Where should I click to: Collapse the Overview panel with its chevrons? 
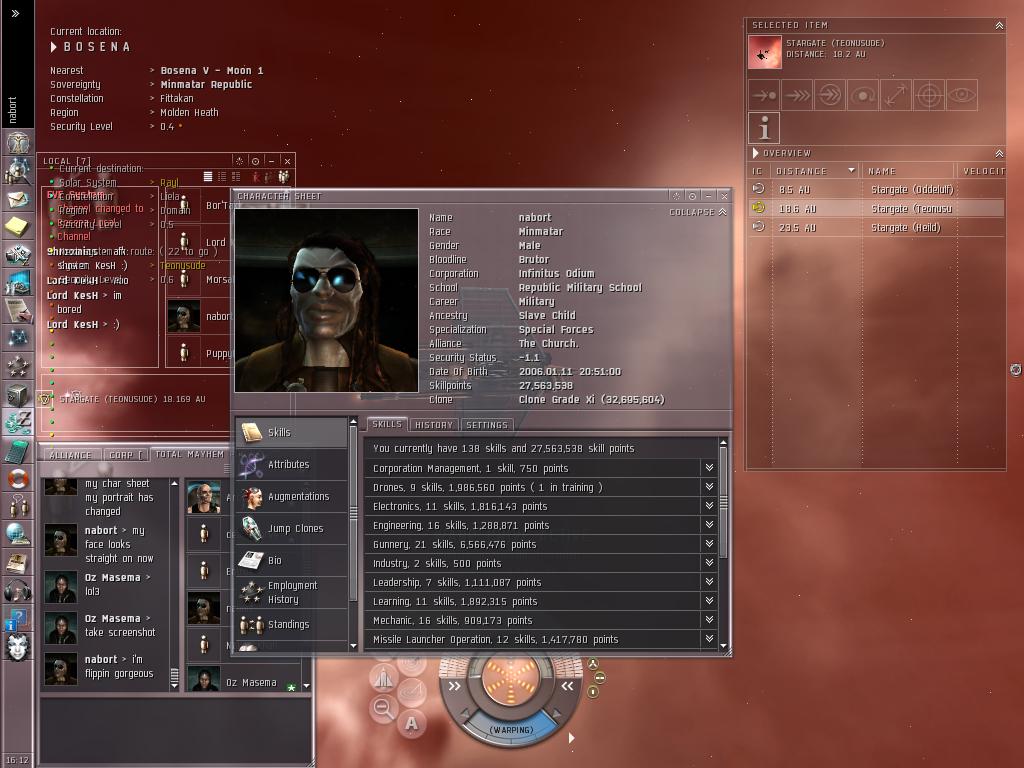[x=999, y=153]
